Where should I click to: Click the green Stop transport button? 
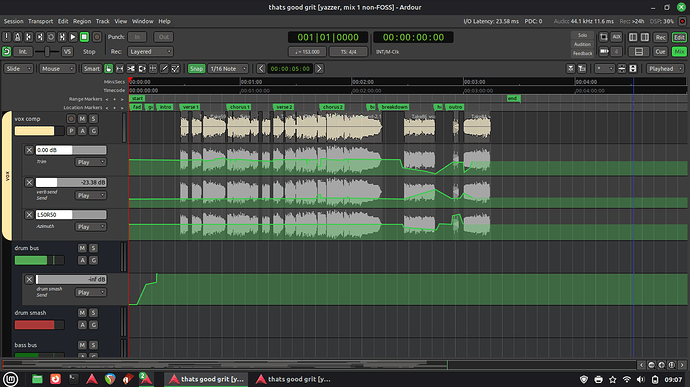84,37
